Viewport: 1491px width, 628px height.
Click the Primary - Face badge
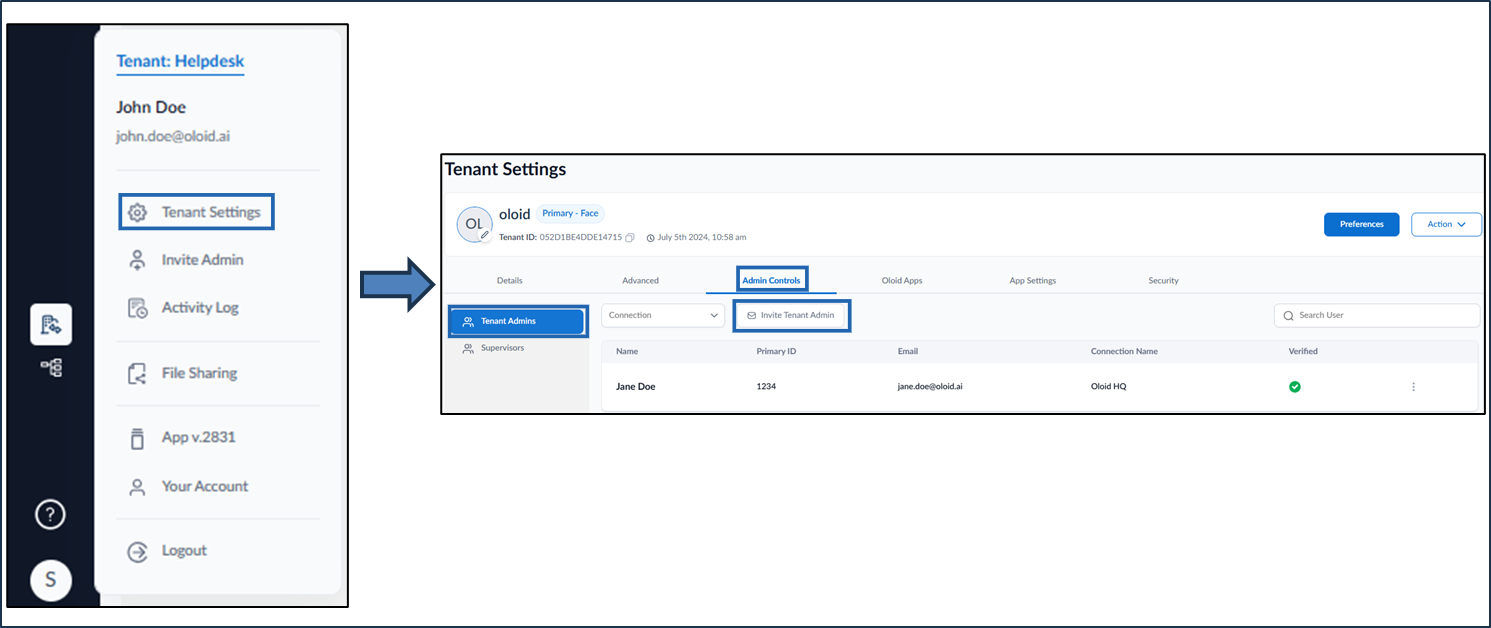pyautogui.click(x=570, y=214)
